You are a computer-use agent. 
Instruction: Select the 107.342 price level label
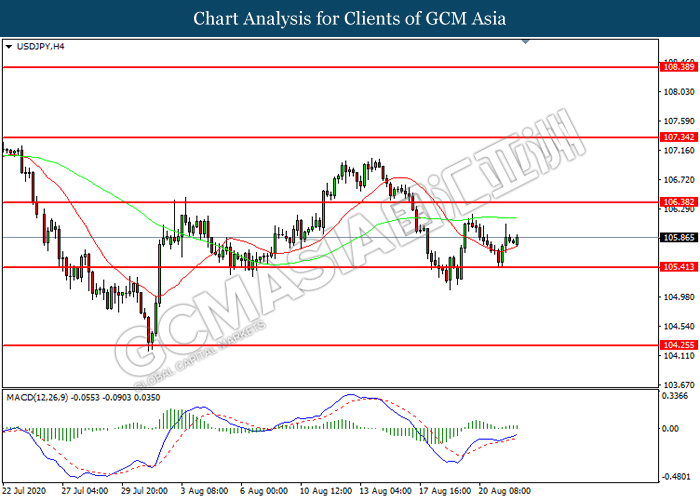[x=679, y=137]
